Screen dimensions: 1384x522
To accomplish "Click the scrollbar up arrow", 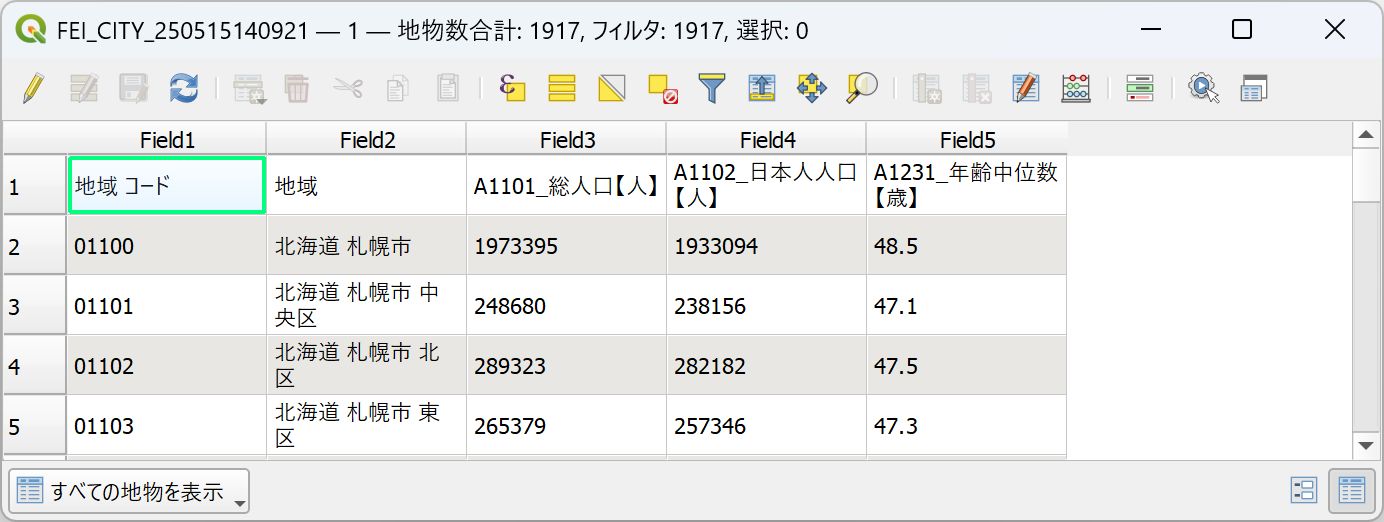I will [1365, 135].
